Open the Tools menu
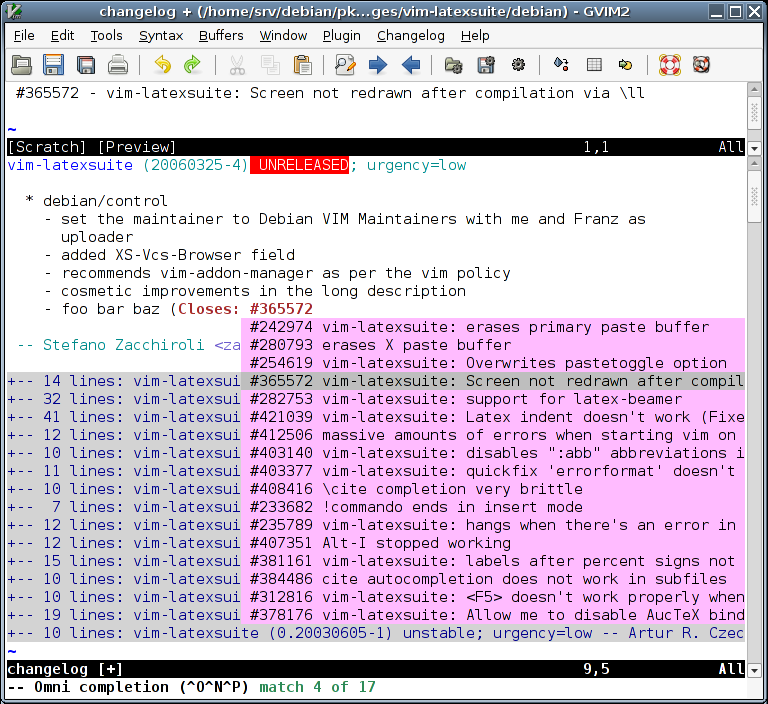The height and width of the screenshot is (704, 768). [x=106, y=36]
